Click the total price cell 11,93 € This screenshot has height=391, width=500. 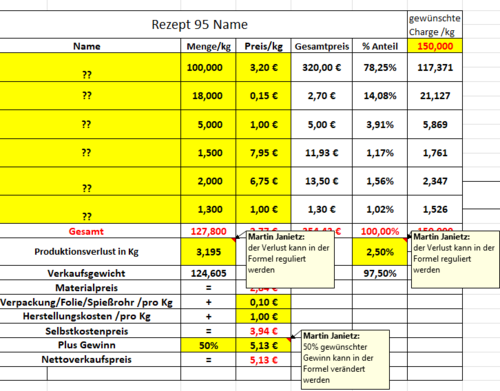point(322,153)
